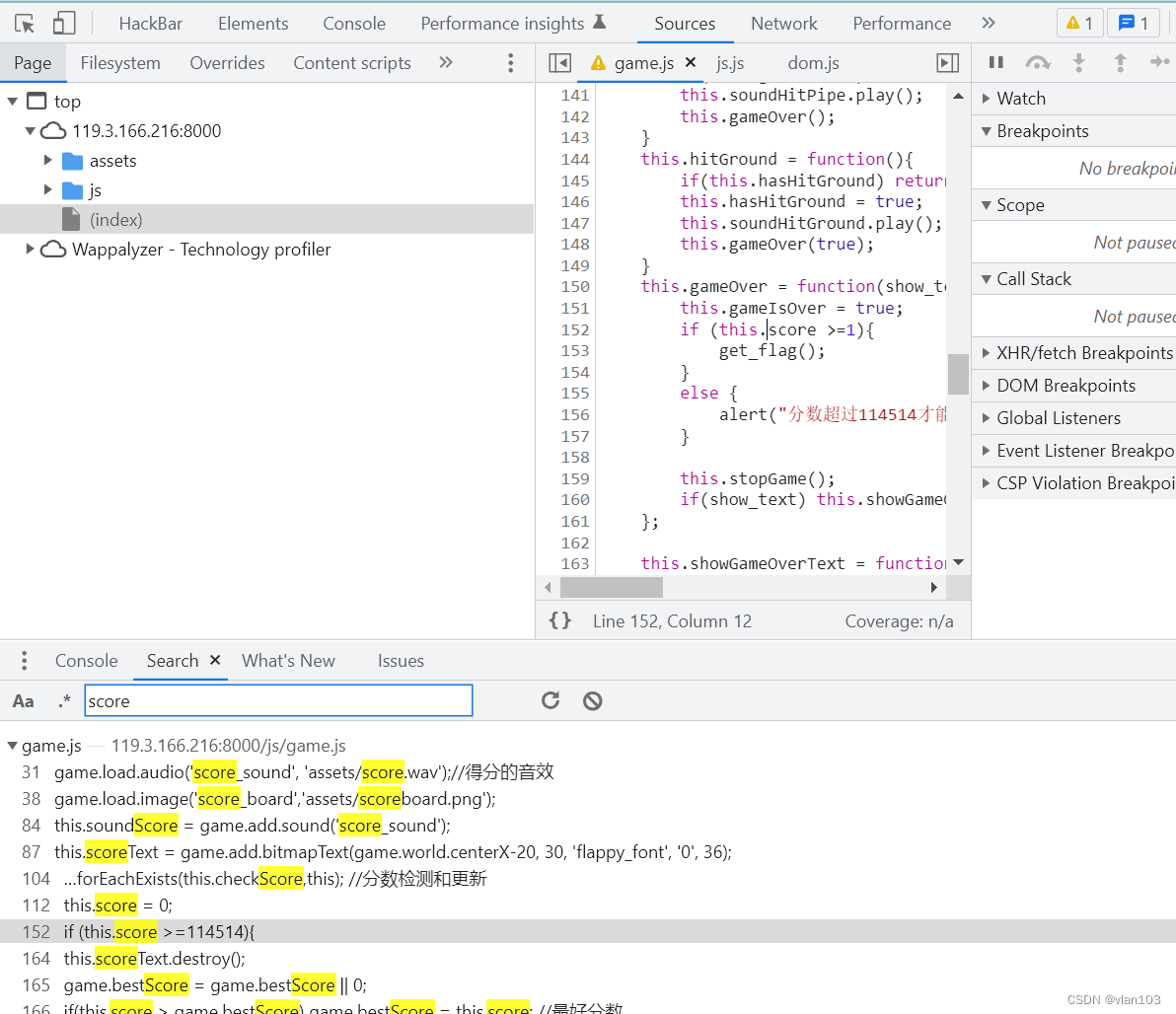Activate the inspect element picker icon

[25, 23]
